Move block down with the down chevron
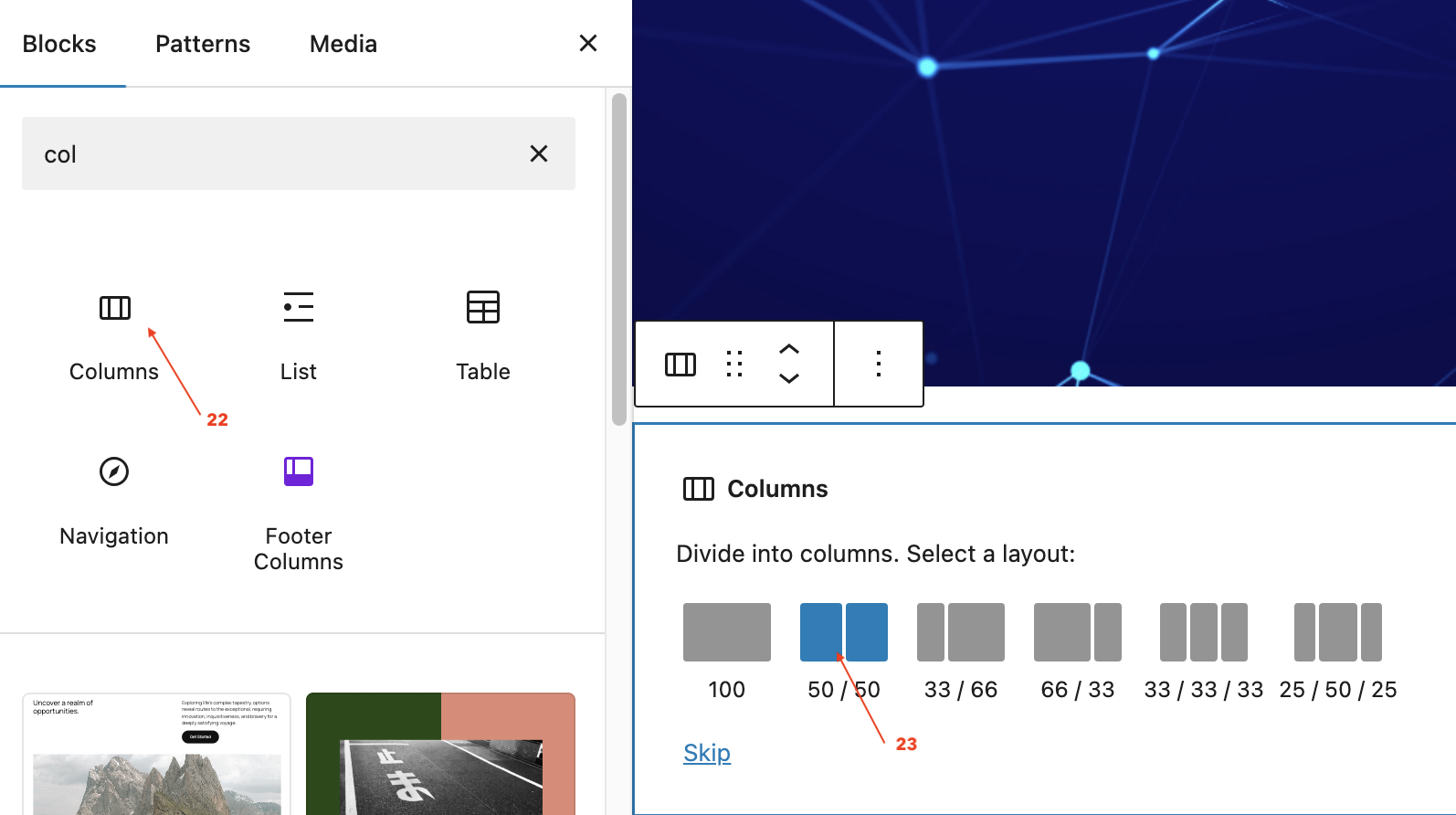This screenshot has height=815, width=1456. [789, 378]
